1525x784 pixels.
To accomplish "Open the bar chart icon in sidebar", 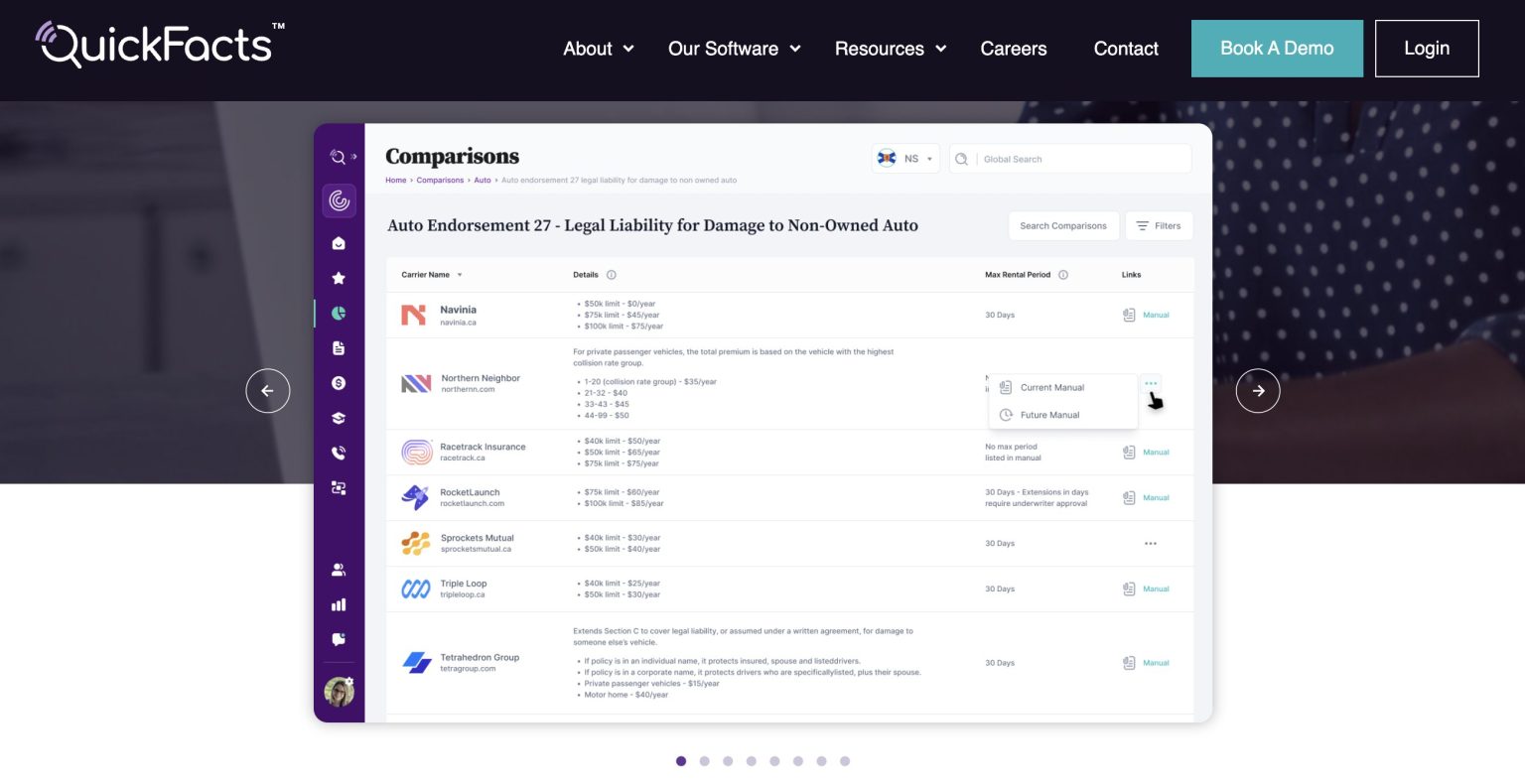I will [x=339, y=604].
